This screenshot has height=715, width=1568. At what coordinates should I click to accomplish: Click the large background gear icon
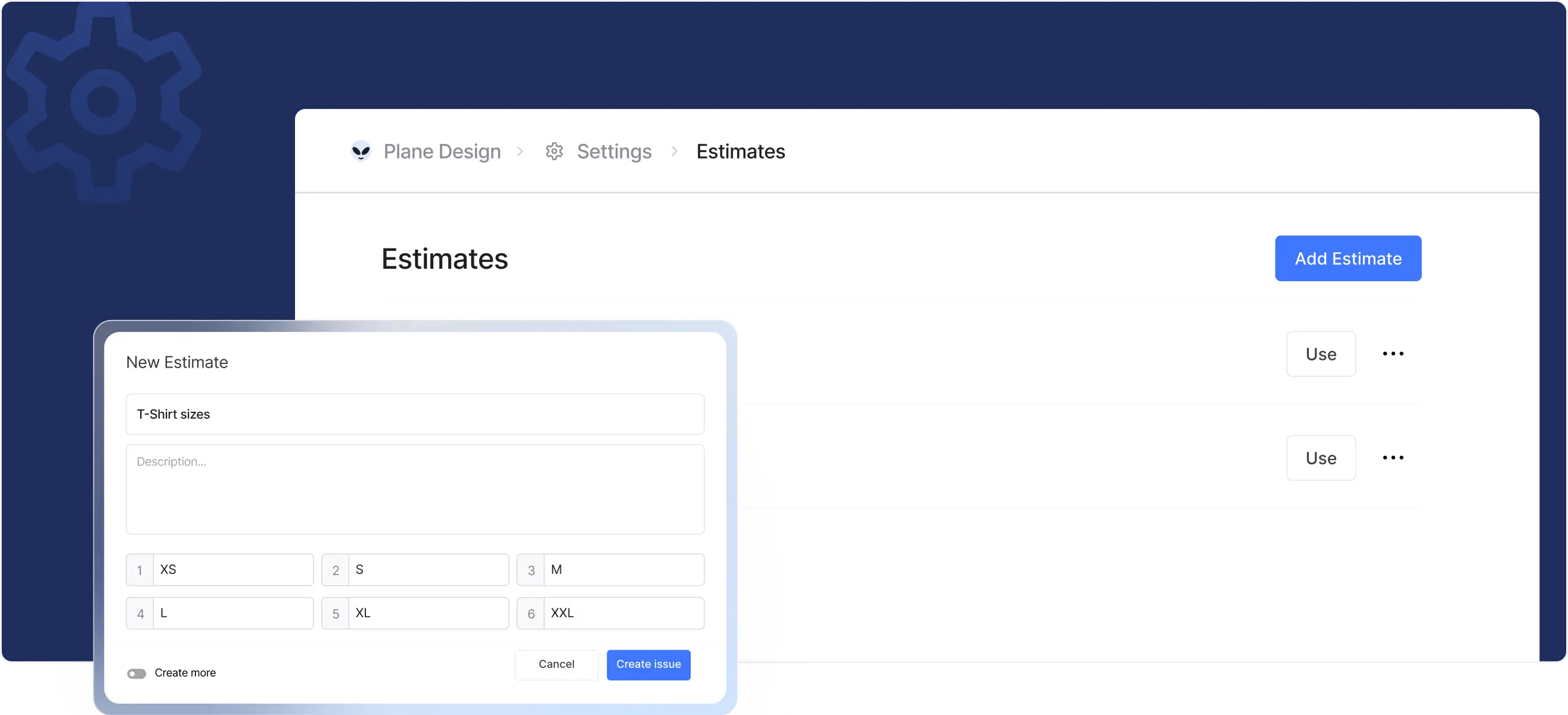[x=104, y=101]
